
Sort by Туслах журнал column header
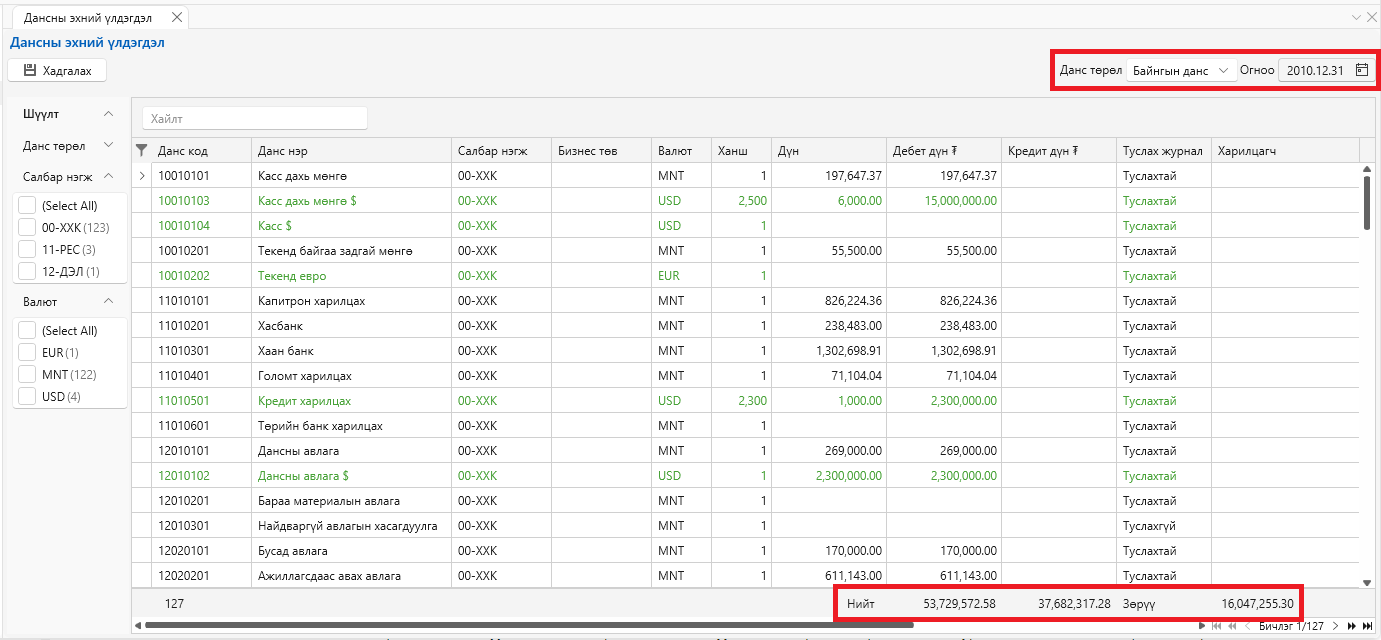(1164, 150)
